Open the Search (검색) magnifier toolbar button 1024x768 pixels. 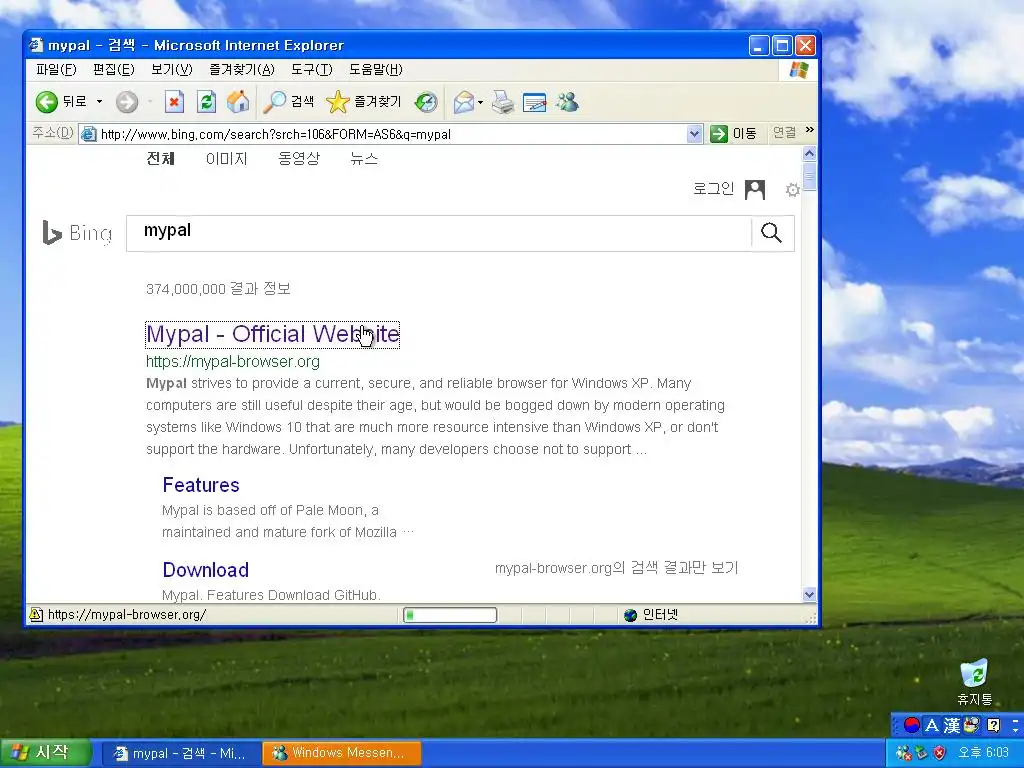click(288, 102)
